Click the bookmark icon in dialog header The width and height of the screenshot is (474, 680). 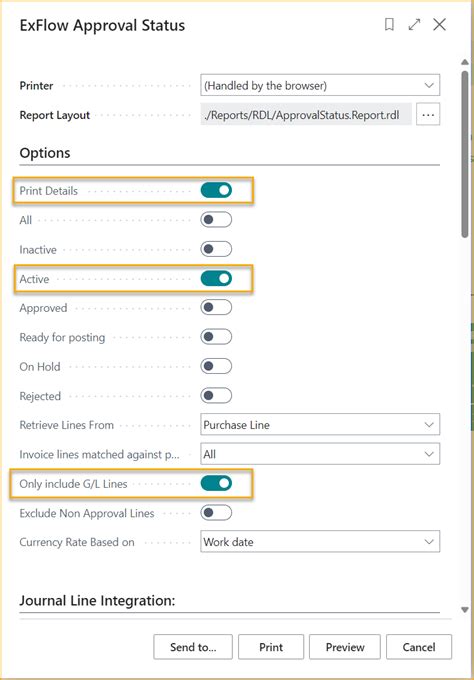pyautogui.click(x=389, y=25)
